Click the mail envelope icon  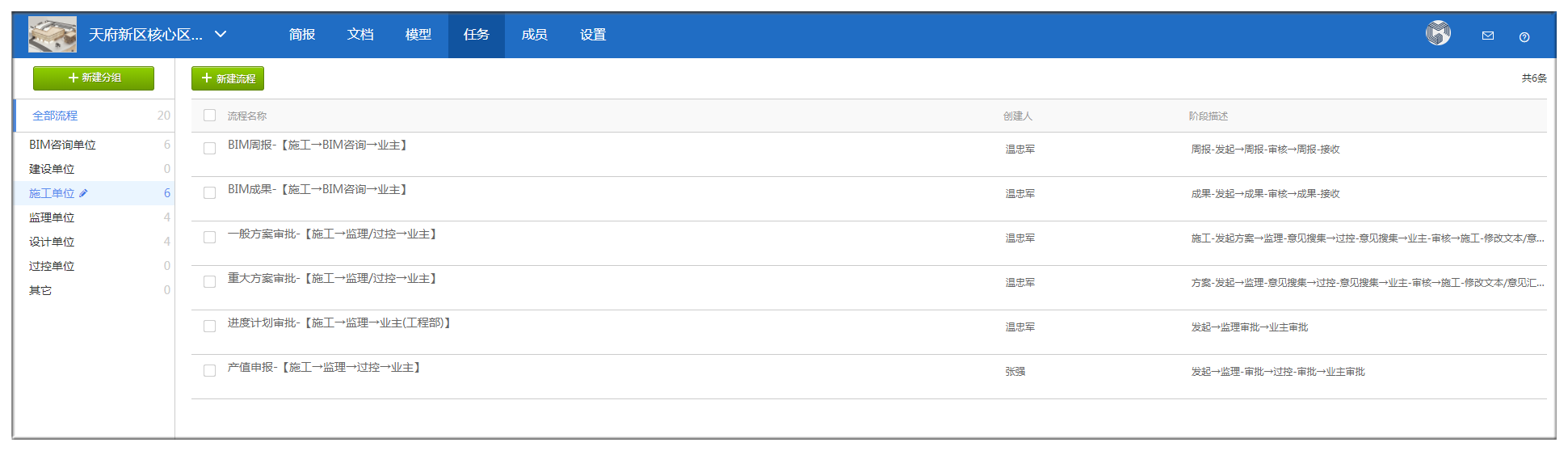1487,36
